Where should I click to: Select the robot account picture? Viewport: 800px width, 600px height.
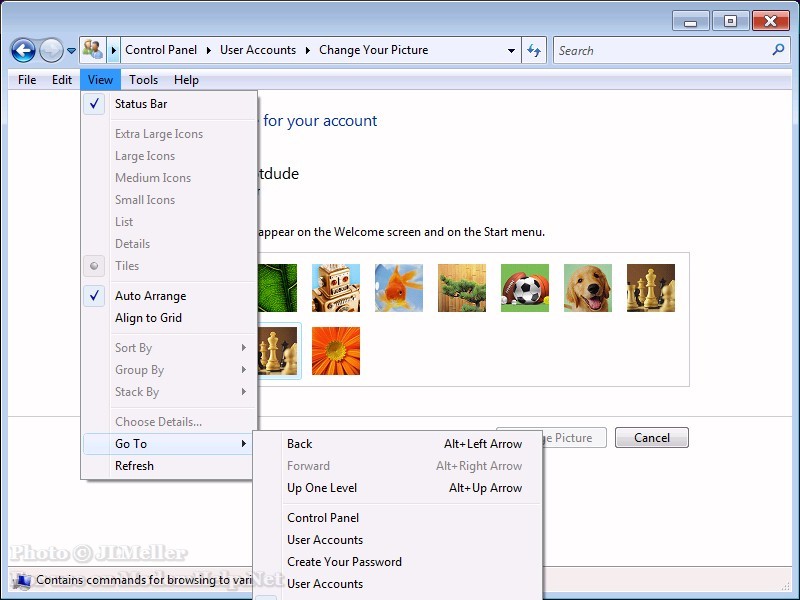coord(336,288)
